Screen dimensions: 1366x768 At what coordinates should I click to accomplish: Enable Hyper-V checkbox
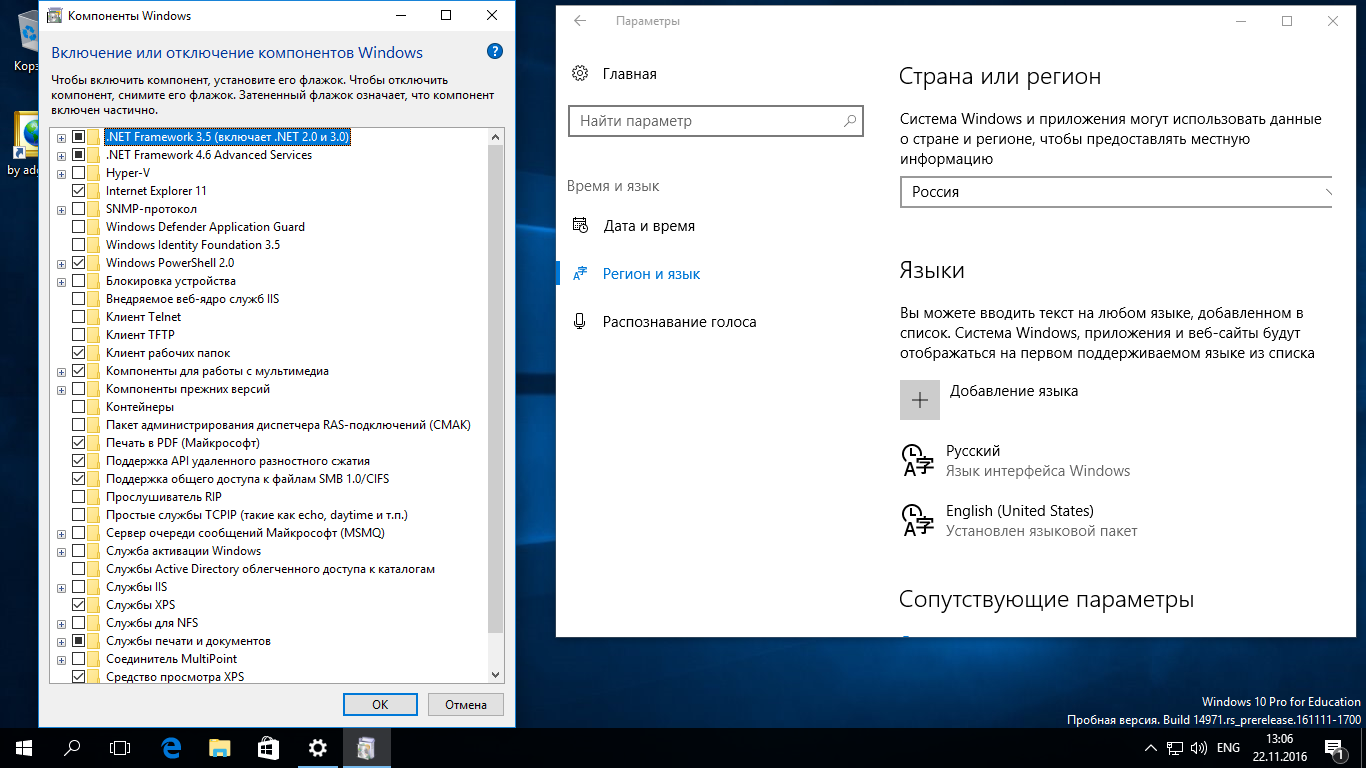coord(79,173)
